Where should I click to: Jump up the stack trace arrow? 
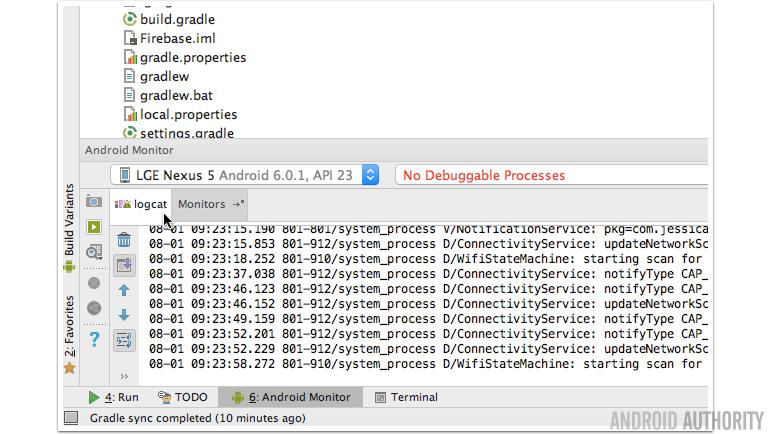124,290
